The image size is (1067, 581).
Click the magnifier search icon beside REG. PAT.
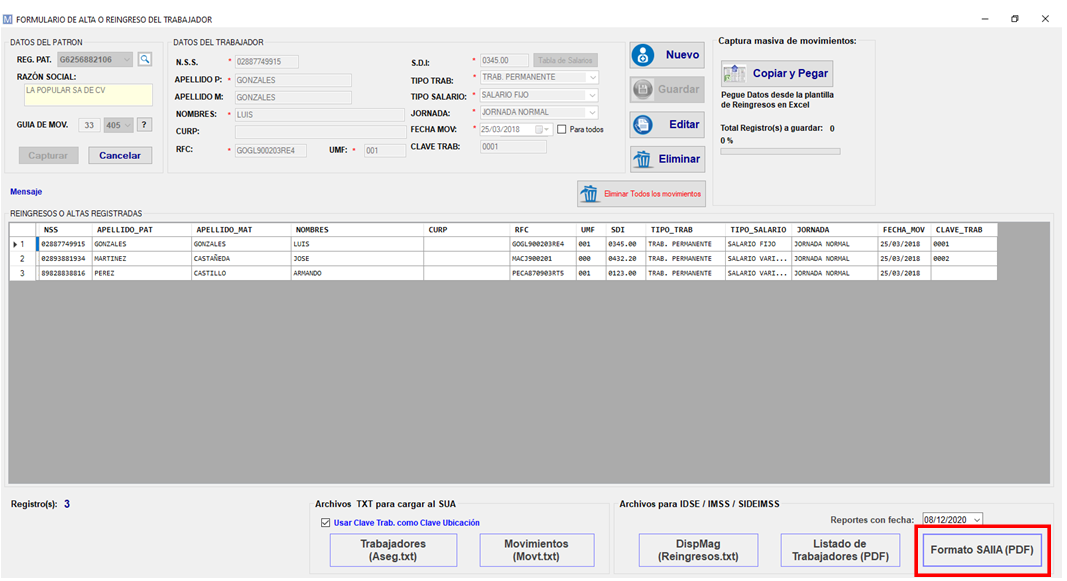[145, 60]
